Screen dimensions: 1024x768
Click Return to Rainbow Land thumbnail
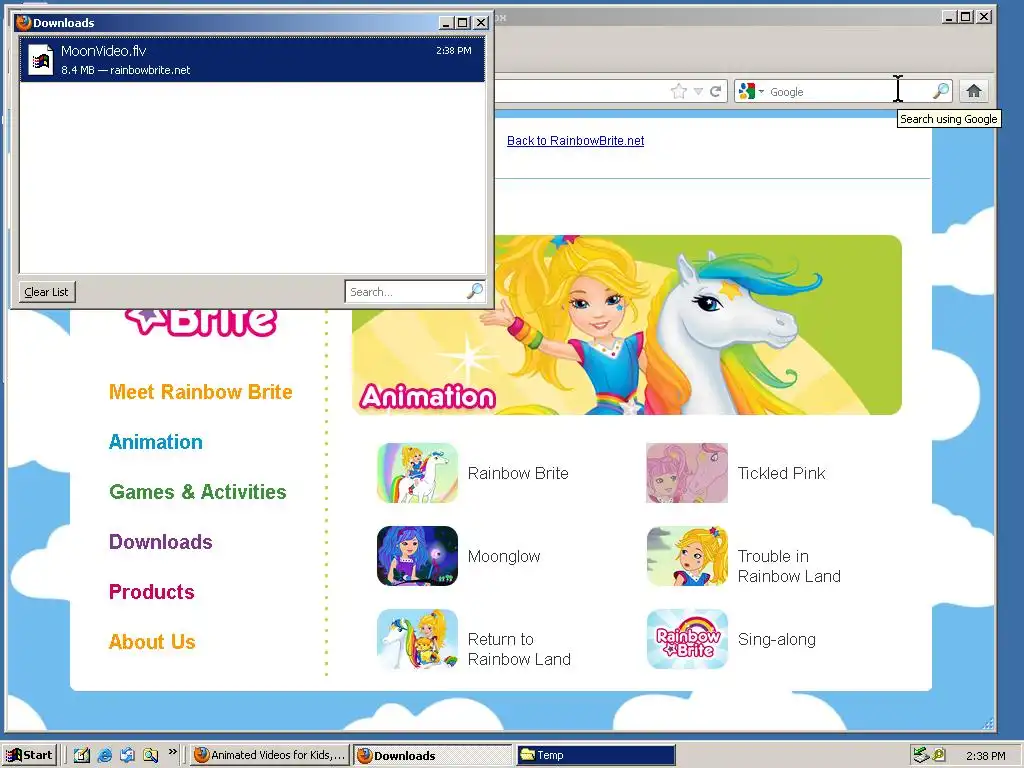pyautogui.click(x=417, y=639)
